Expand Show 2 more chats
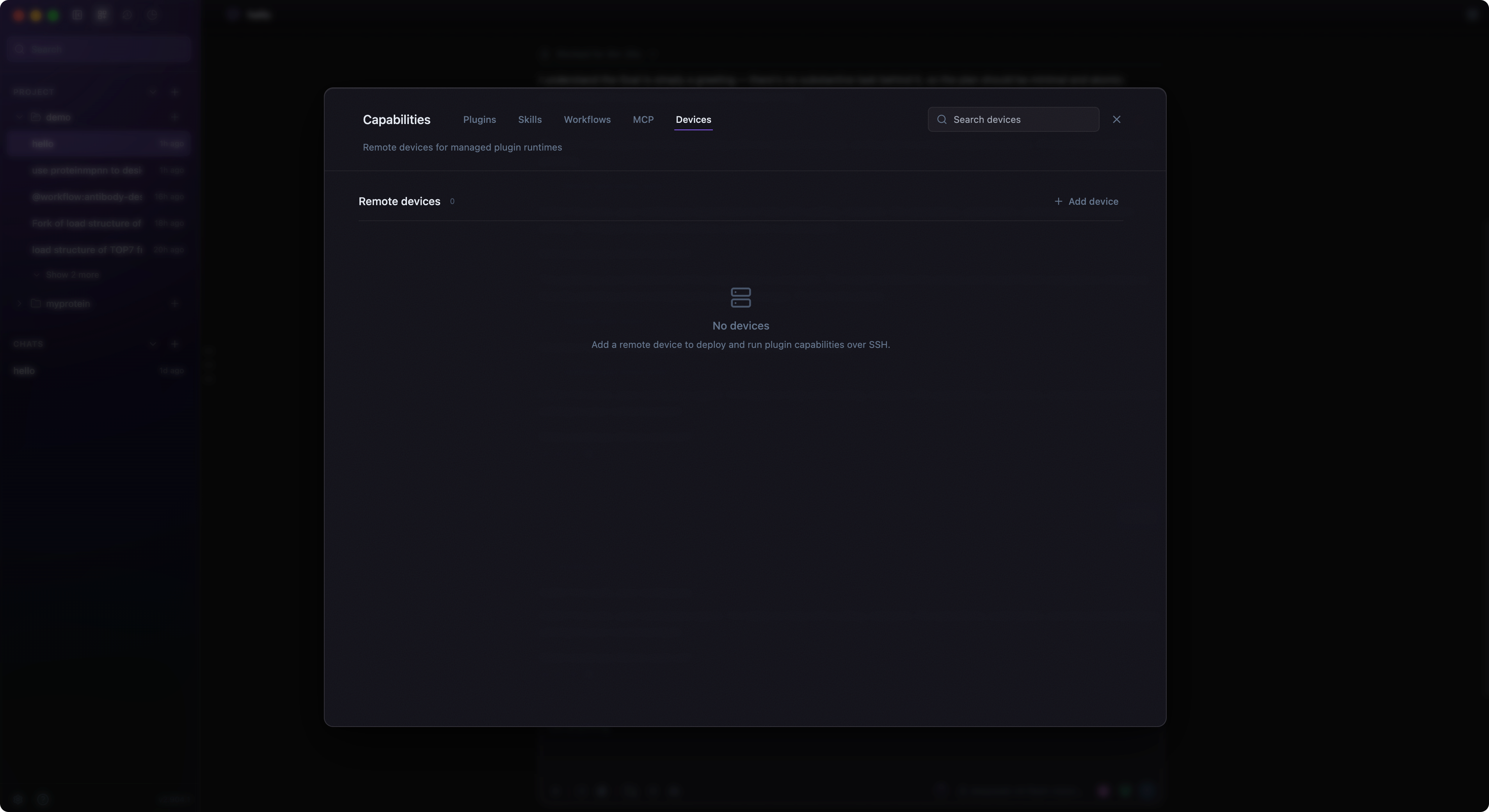Screen dimensions: 1489x812 coord(66,275)
